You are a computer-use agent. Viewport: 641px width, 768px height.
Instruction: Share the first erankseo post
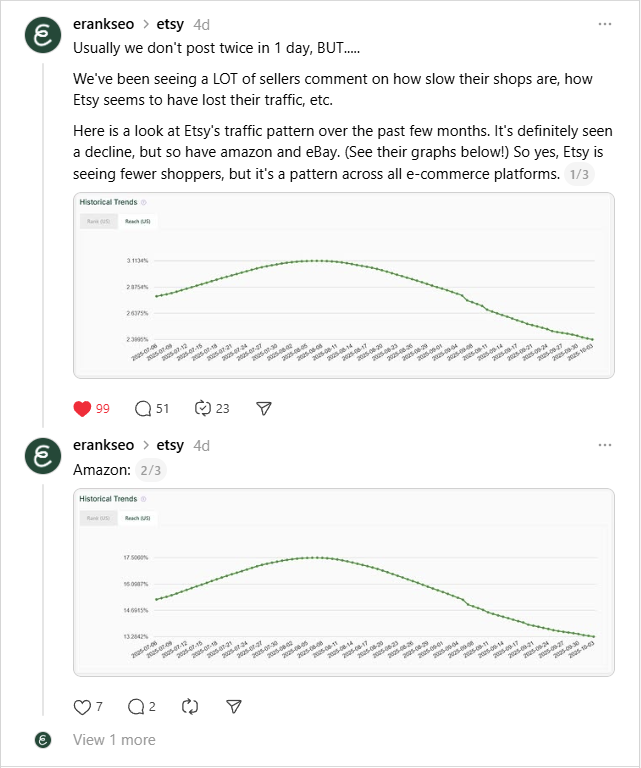[x=264, y=408]
